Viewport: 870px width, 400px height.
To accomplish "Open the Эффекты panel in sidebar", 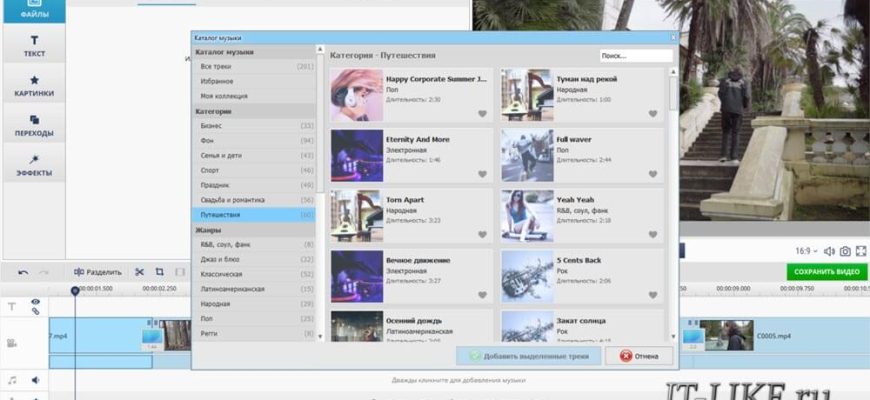I will coord(34,165).
